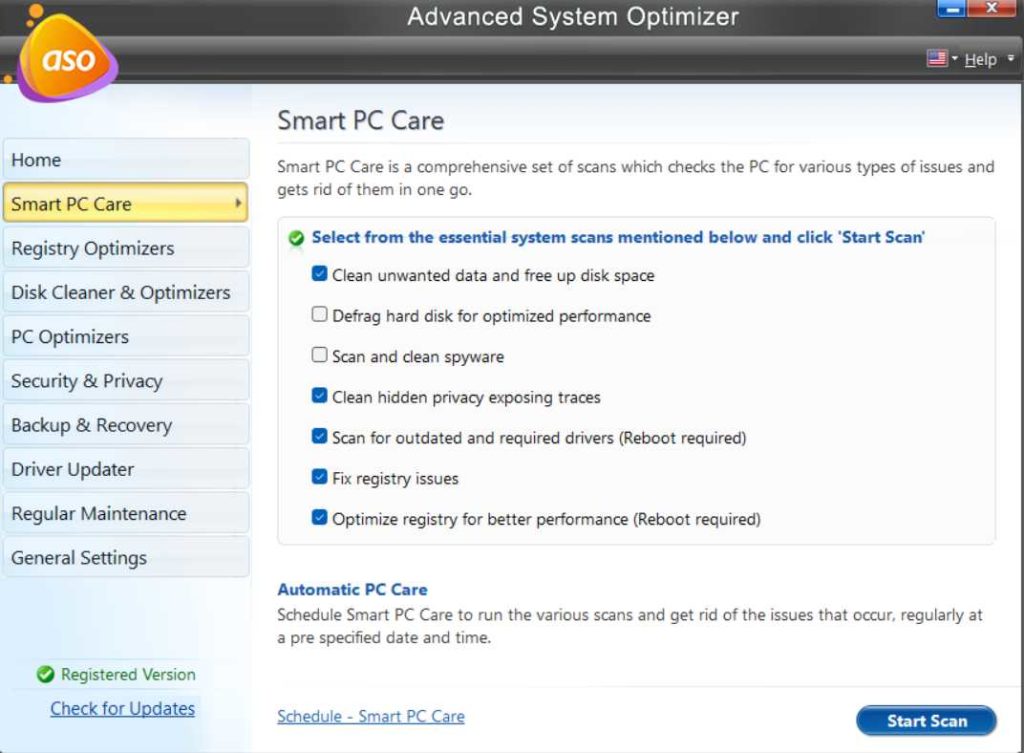Disable Fix registry issues checkbox
The width and height of the screenshot is (1024, 753).
tap(319, 477)
